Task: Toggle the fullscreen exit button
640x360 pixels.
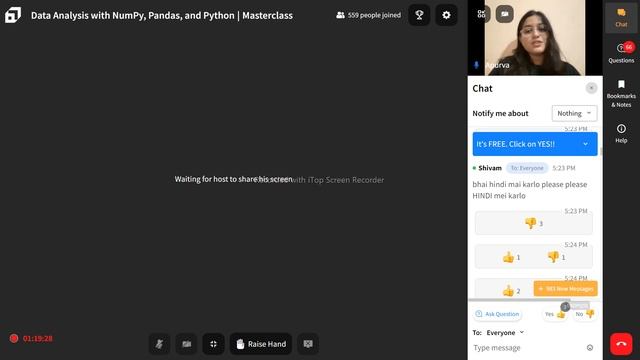Action: (x=213, y=344)
